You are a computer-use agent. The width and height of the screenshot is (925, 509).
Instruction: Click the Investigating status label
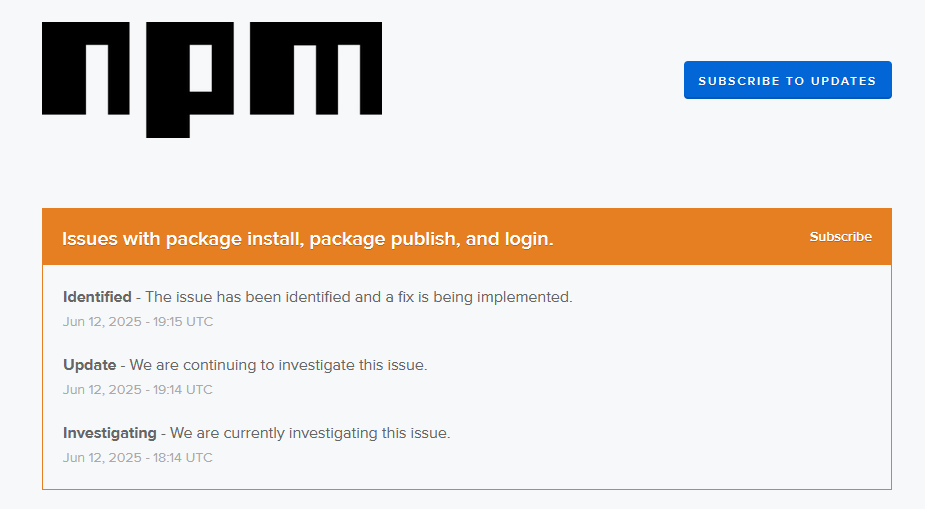[x=110, y=433]
